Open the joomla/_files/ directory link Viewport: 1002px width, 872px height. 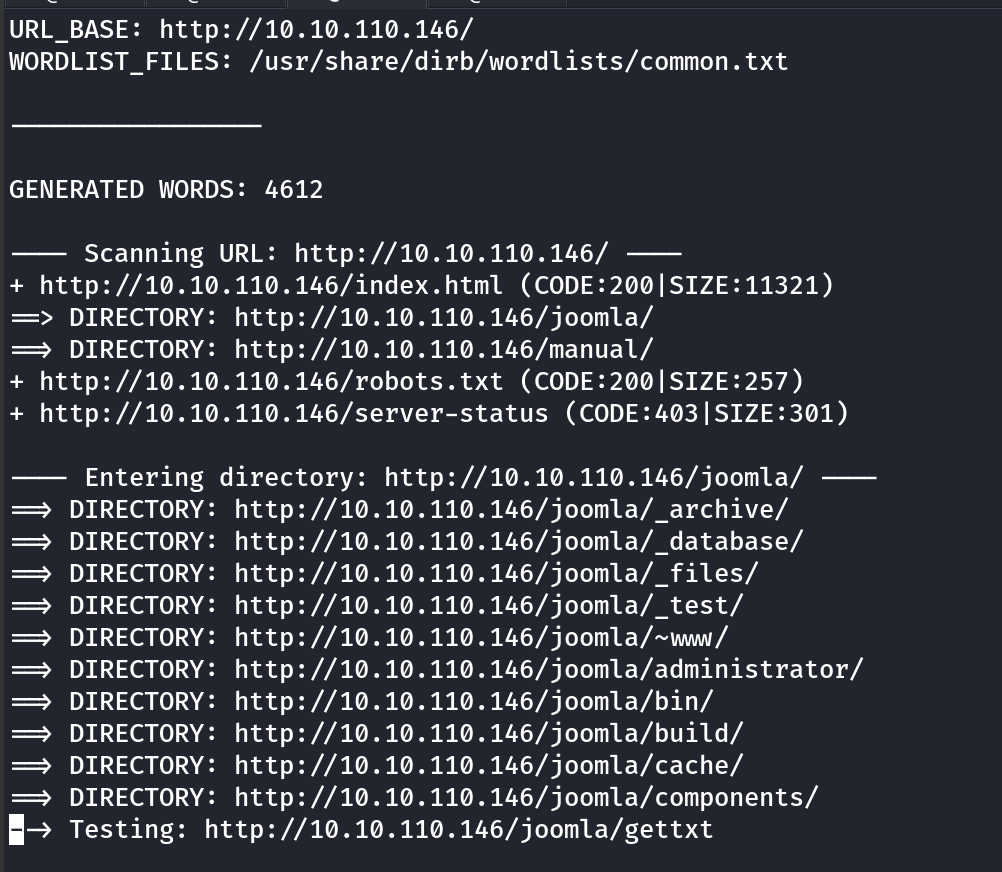tap(496, 573)
